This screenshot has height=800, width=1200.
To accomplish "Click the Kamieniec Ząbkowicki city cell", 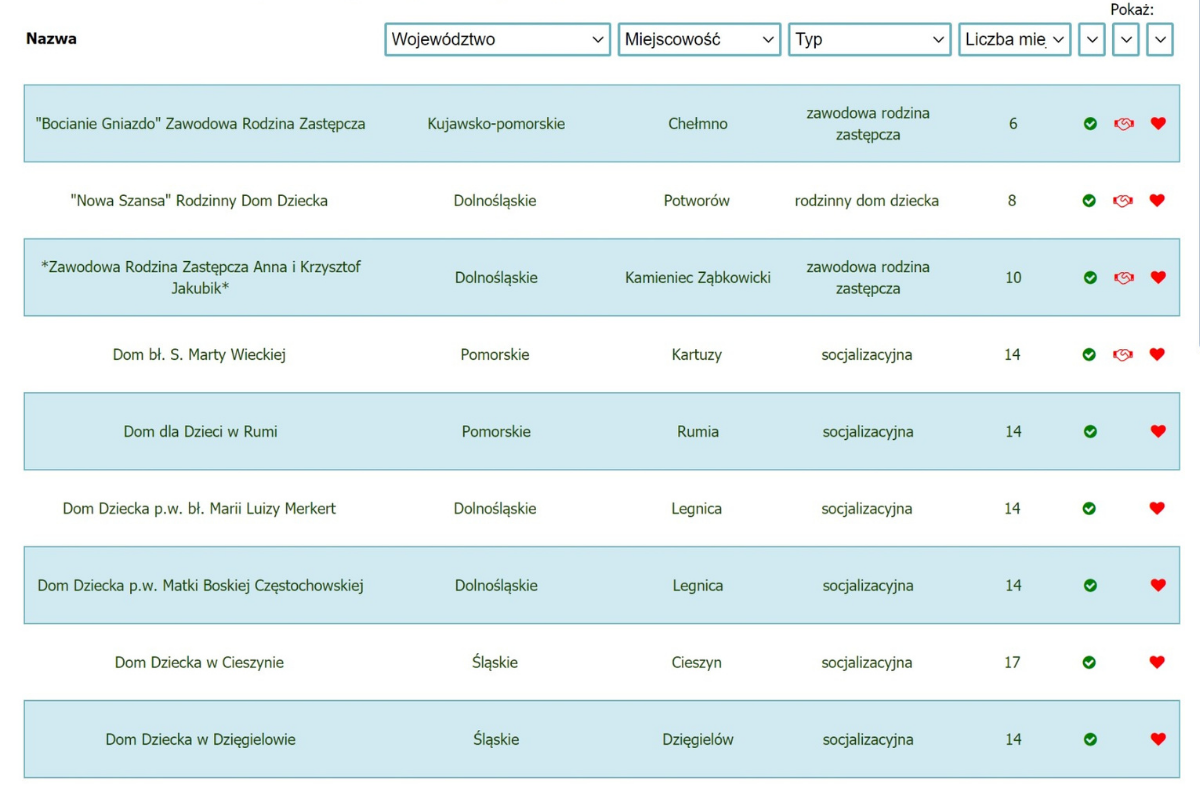I will (698, 277).
